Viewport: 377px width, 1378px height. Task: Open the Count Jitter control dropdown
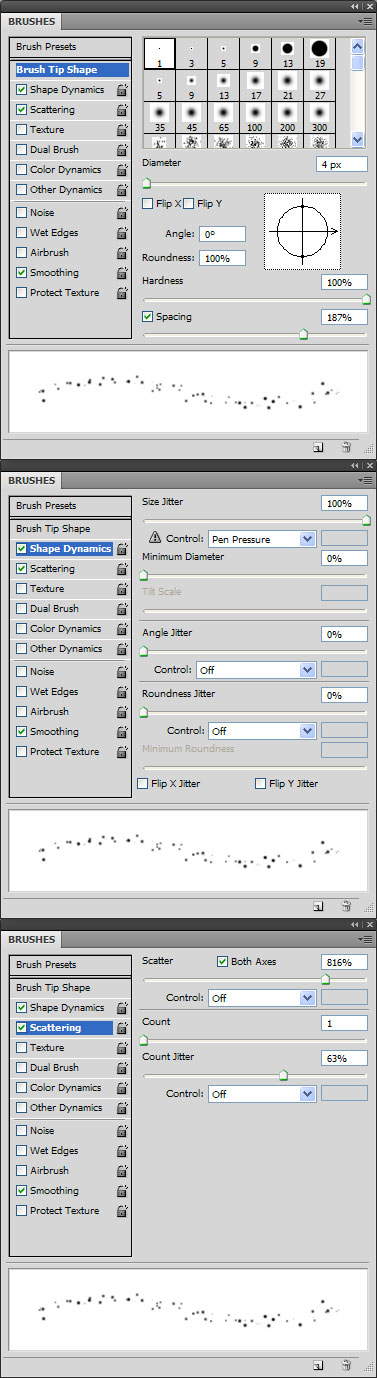click(262, 1094)
